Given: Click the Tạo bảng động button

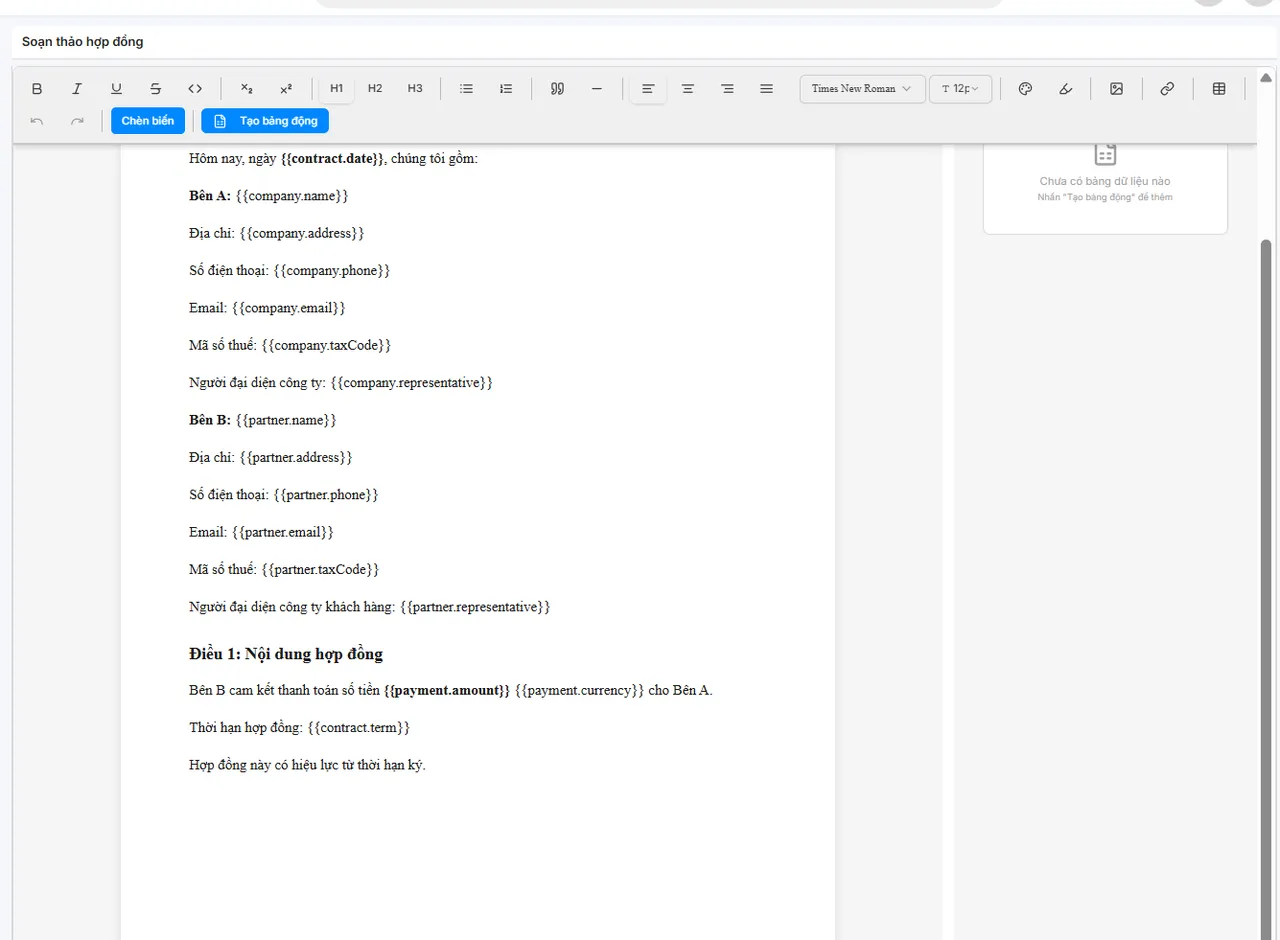Looking at the screenshot, I should click(x=265, y=121).
